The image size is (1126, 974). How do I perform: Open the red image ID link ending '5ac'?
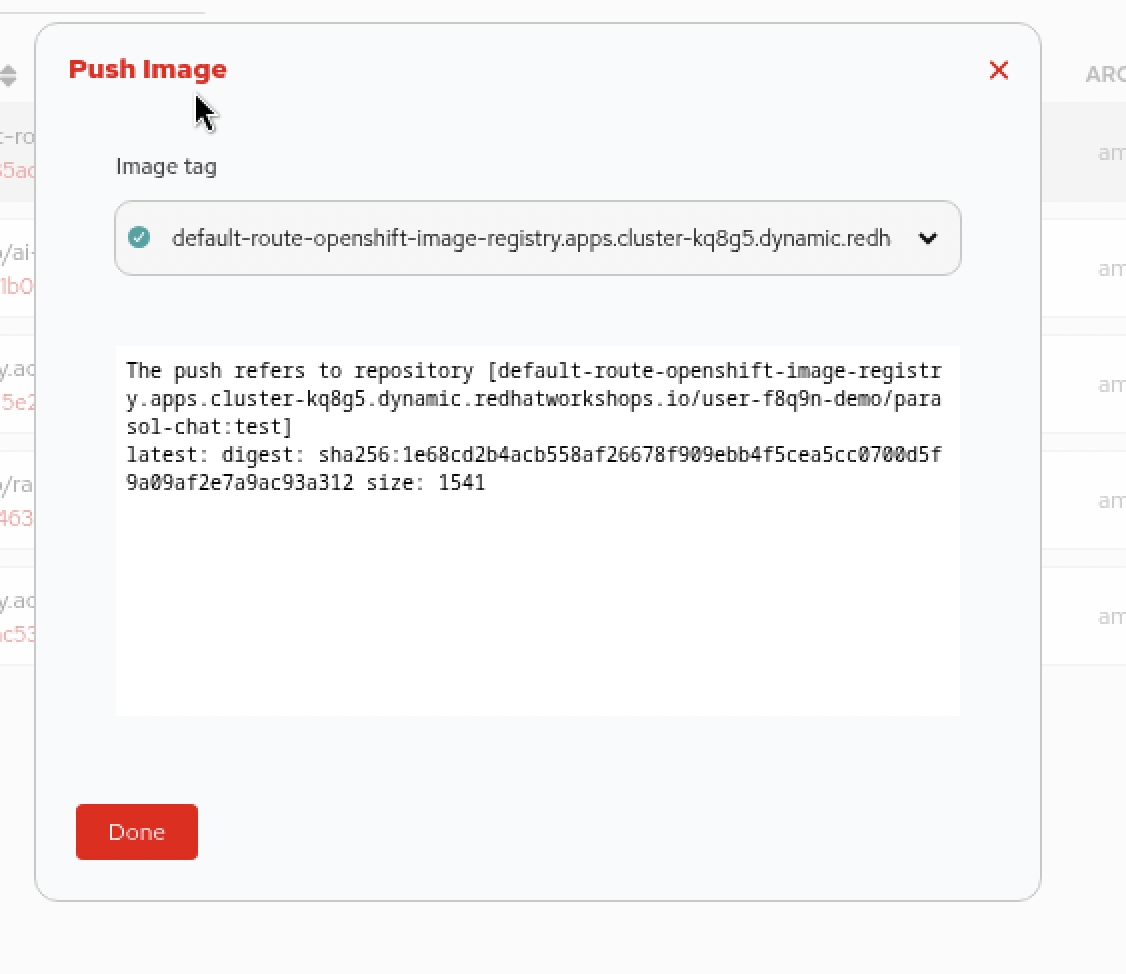17,170
